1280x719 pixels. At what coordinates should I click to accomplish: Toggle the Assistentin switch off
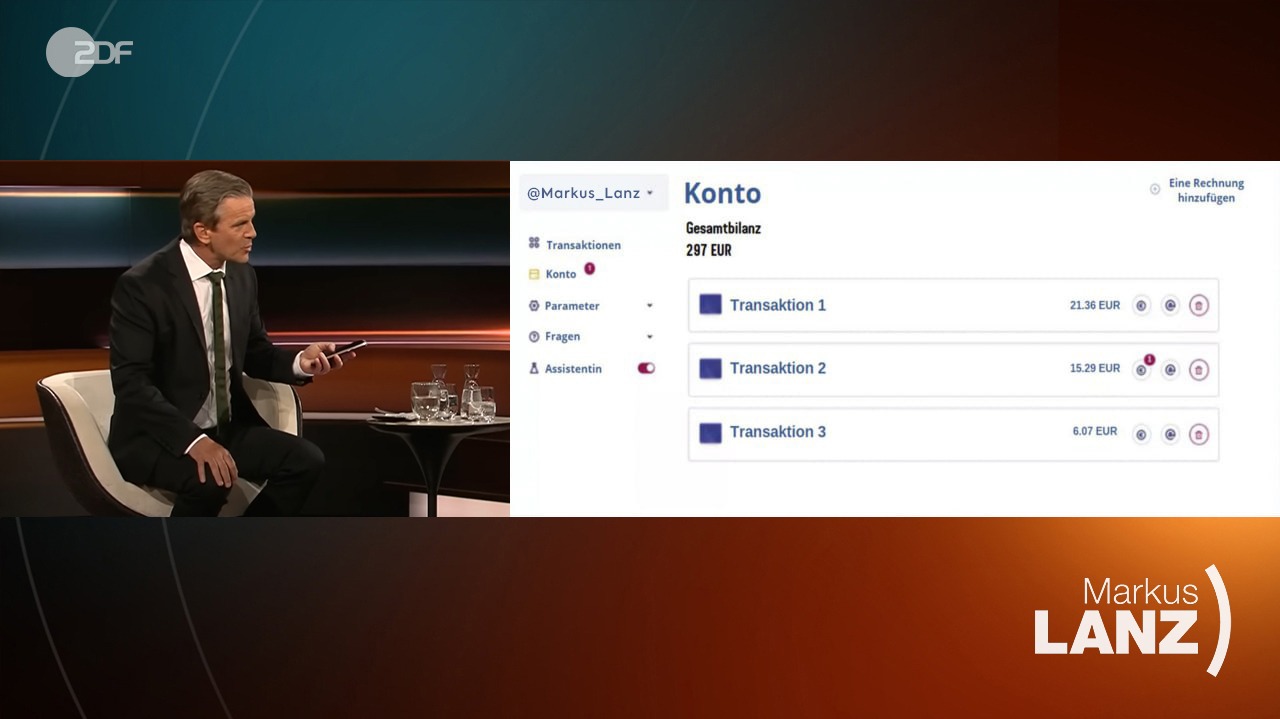click(646, 368)
